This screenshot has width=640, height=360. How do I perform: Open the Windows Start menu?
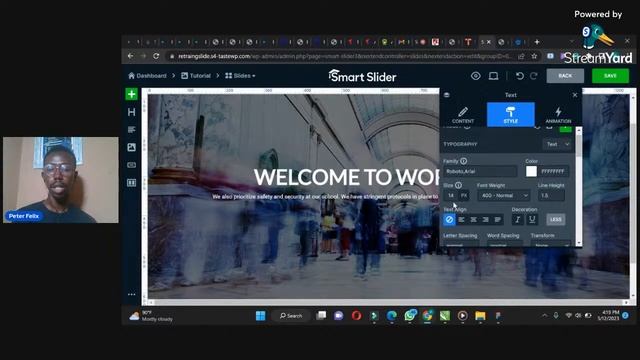click(x=260, y=316)
